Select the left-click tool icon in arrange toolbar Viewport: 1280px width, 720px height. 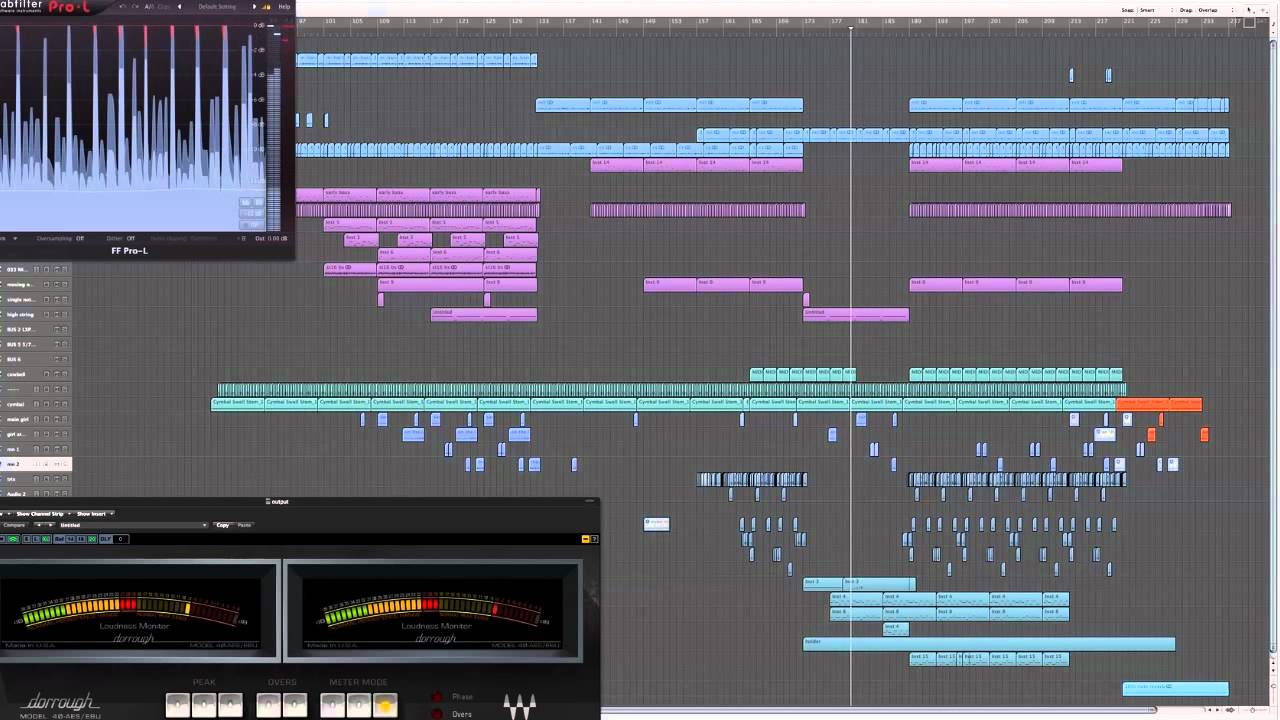pyautogui.click(x=1249, y=10)
